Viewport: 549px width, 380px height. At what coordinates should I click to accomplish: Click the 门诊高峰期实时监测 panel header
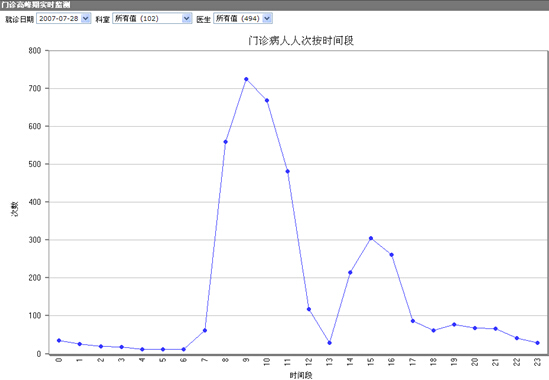(274, 5)
